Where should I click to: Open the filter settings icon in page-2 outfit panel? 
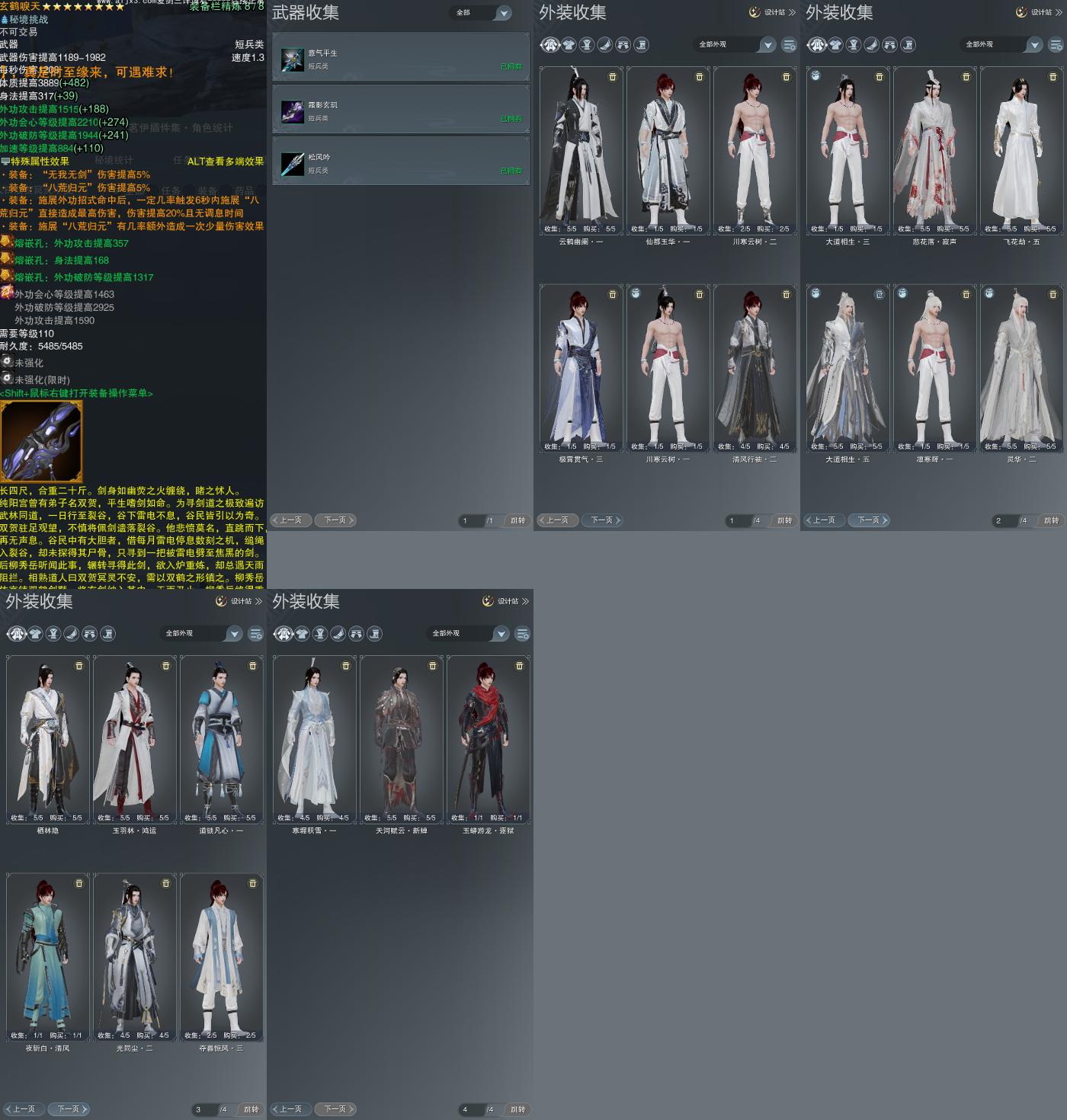tap(1056, 45)
